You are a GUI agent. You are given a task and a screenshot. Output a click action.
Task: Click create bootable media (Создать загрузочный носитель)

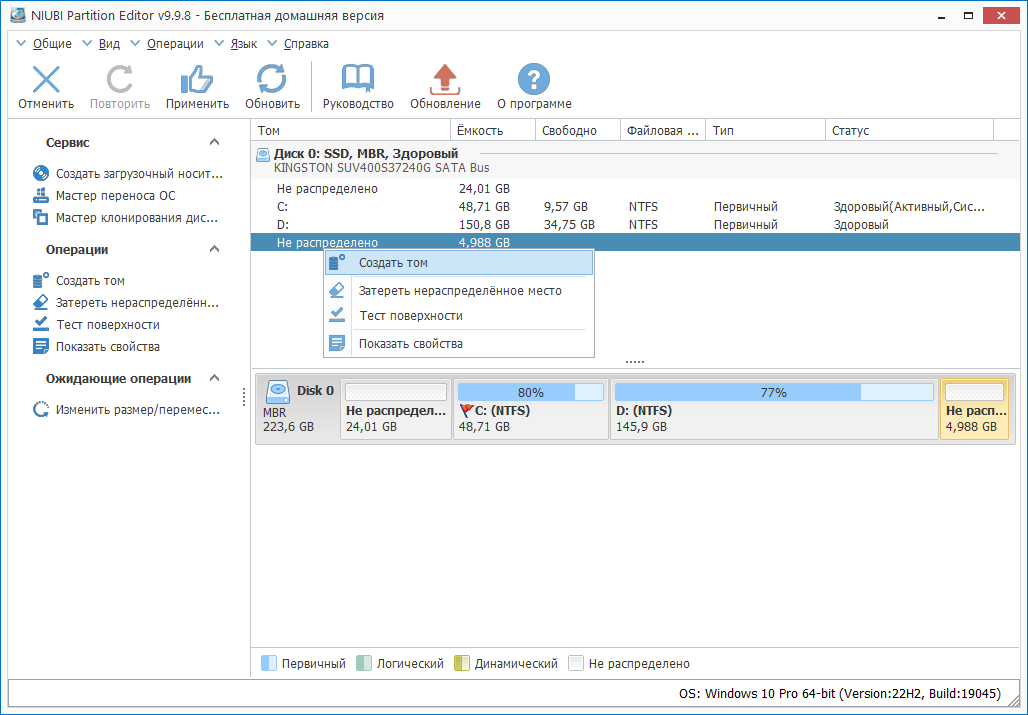coord(138,173)
